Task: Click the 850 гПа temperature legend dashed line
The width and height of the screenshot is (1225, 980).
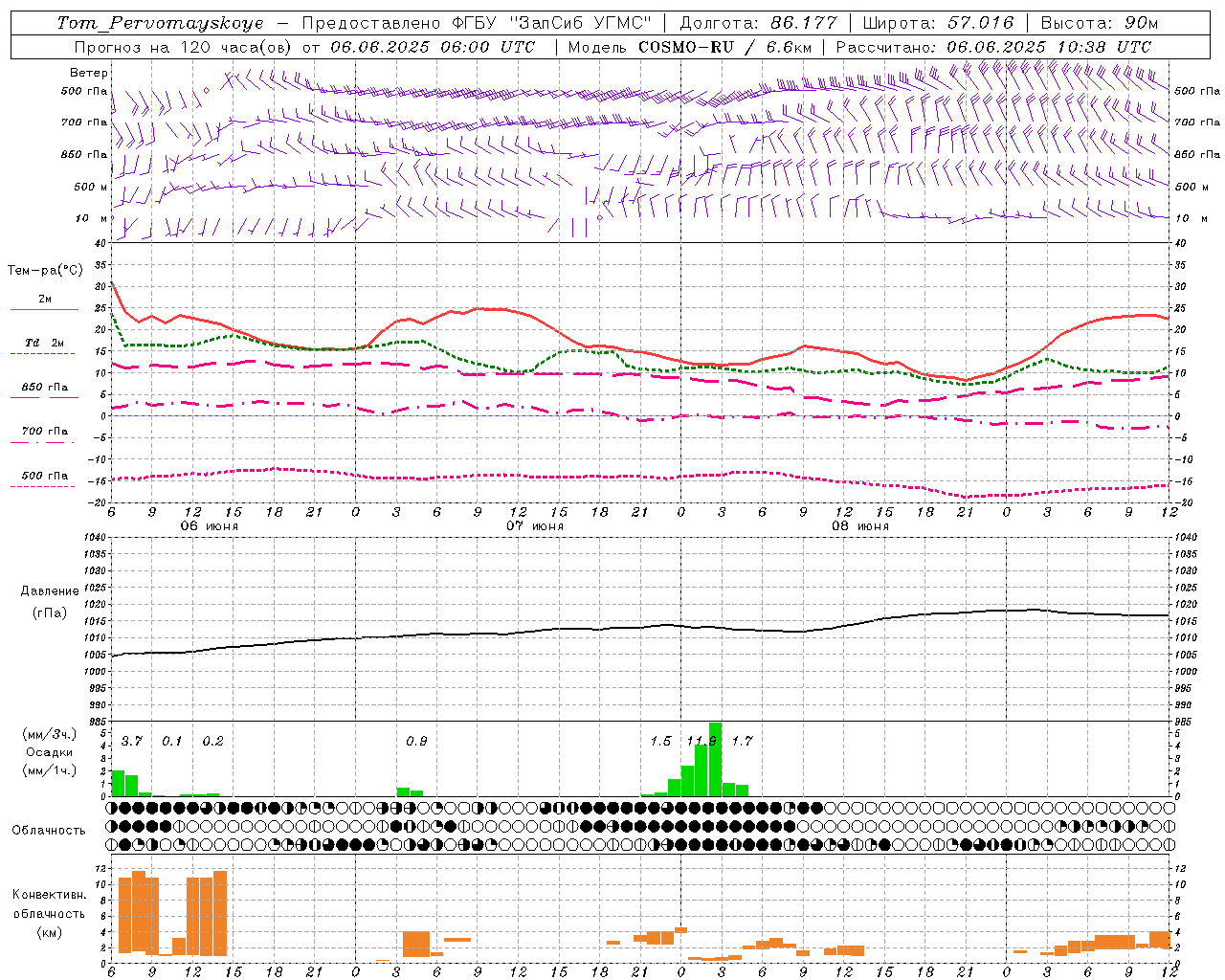Action: pos(44,397)
